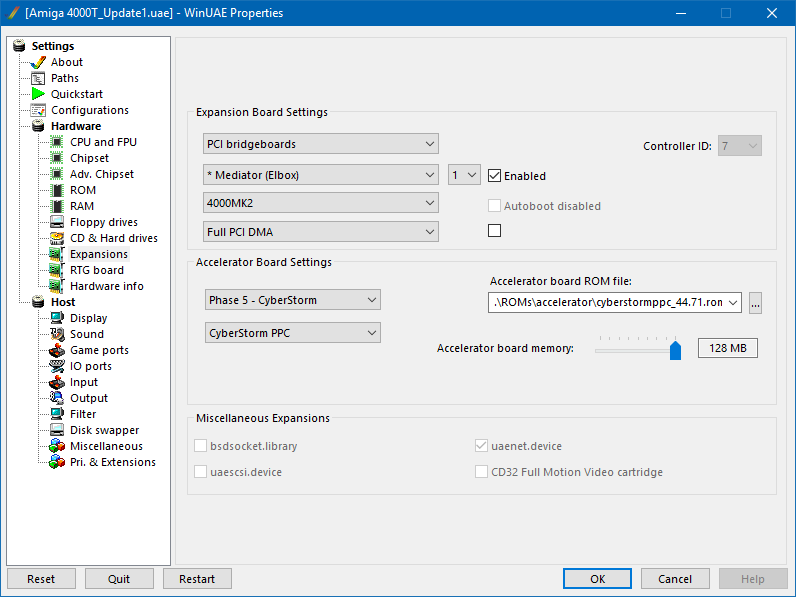796x597 pixels.
Task: Open the Sound speaker icon
Action: point(58,334)
